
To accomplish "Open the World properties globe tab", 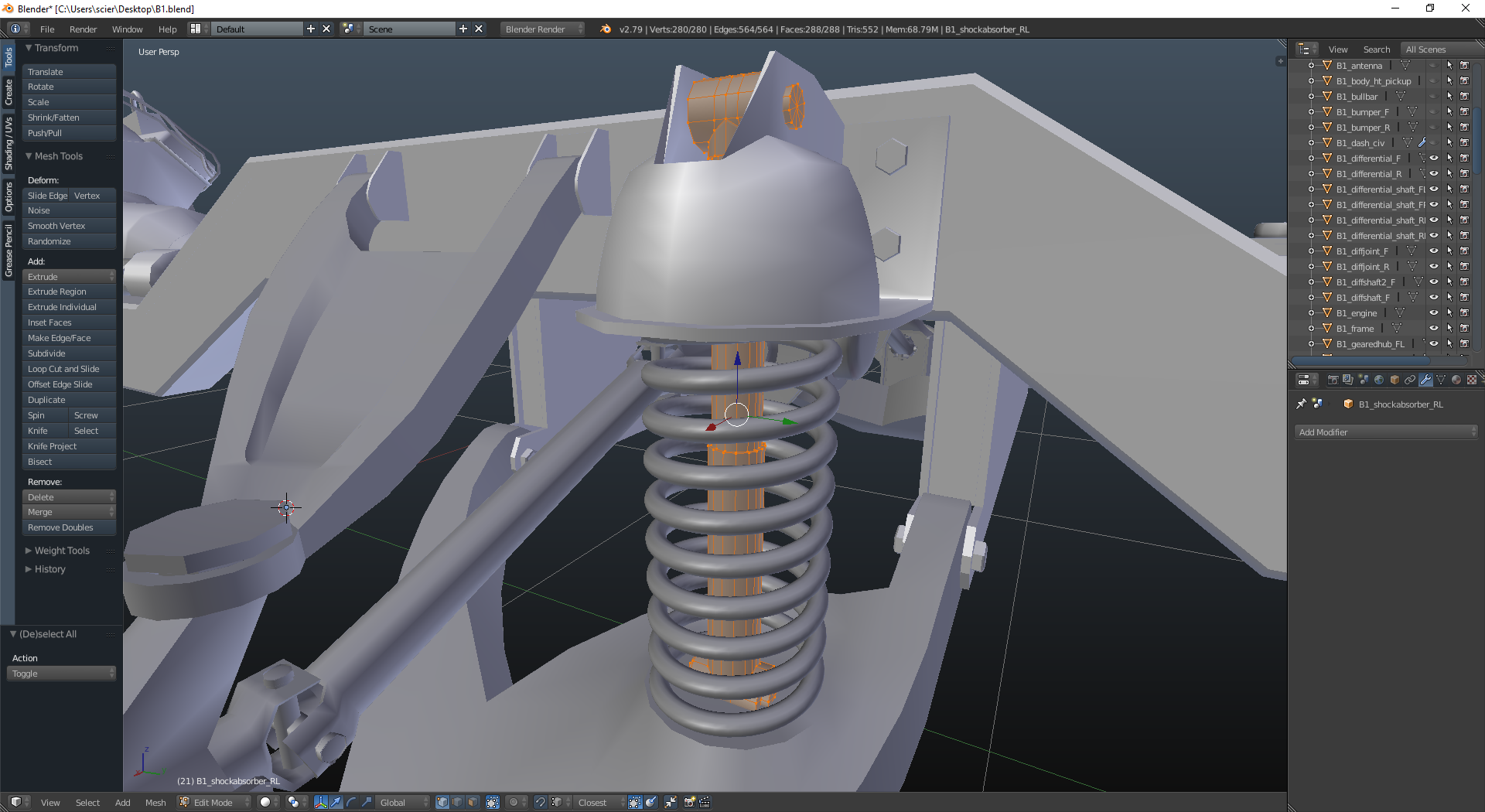I will (1379, 380).
